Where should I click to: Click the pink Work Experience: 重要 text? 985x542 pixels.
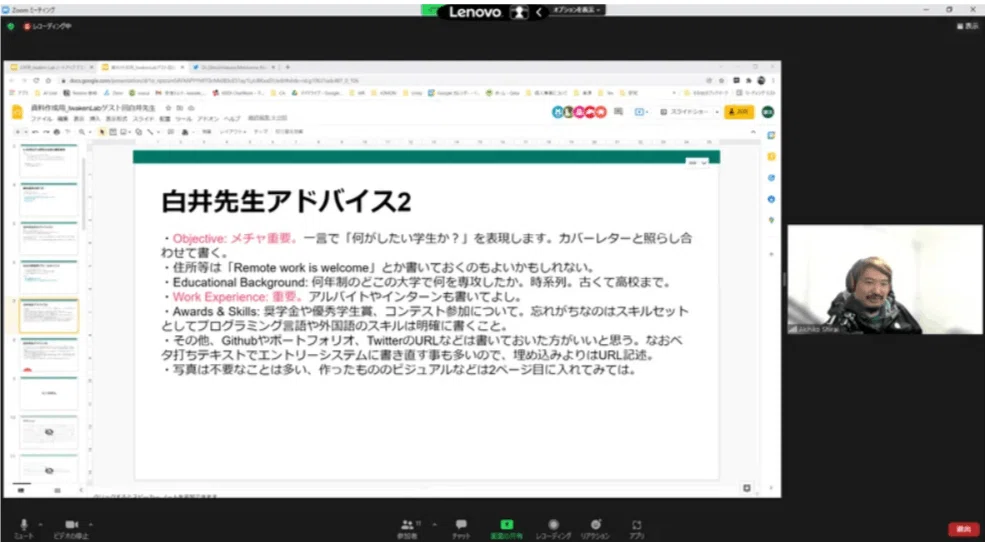coord(237,297)
